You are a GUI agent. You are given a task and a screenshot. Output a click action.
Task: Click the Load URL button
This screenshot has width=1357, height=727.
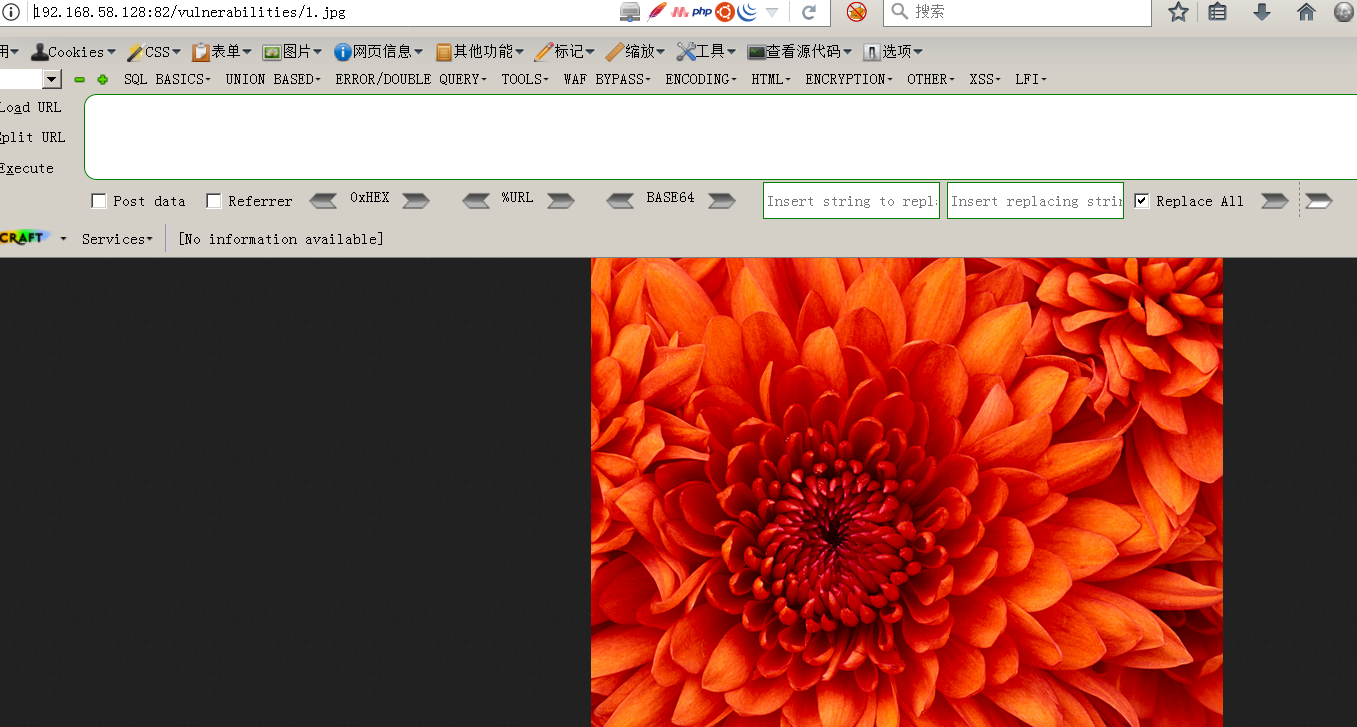click(x=31, y=107)
